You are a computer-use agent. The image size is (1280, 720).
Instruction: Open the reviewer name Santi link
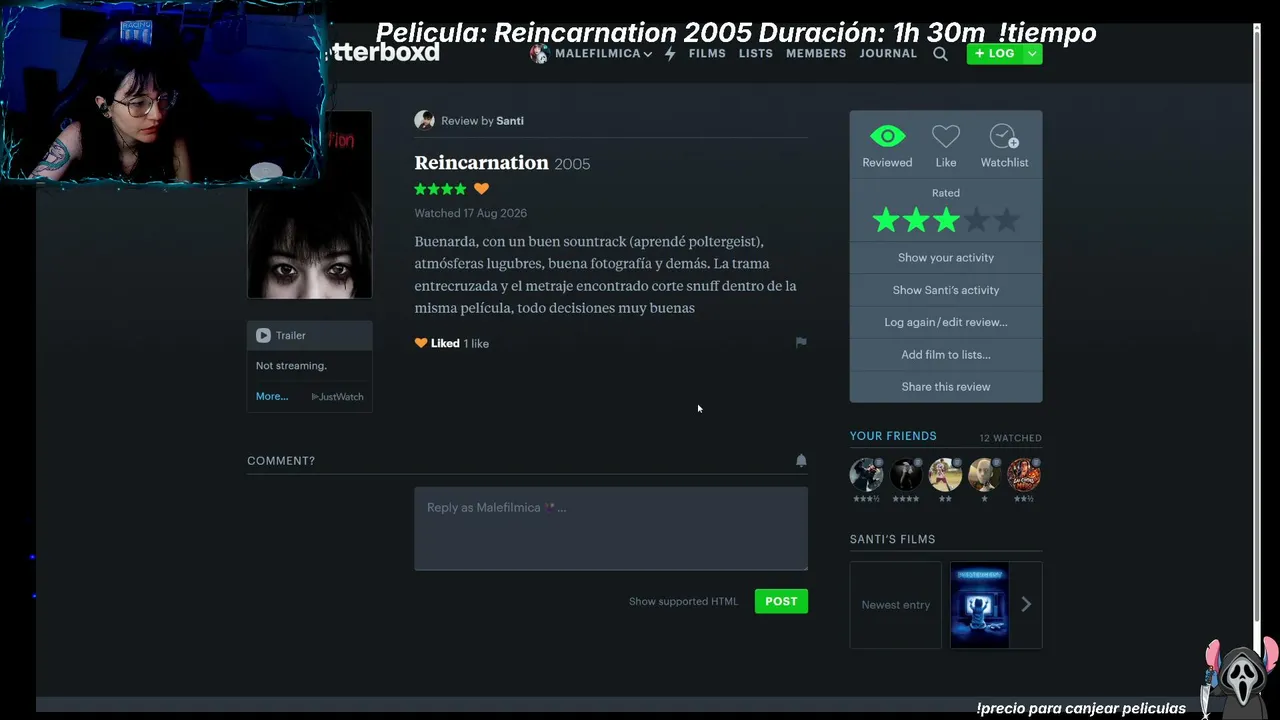510,121
